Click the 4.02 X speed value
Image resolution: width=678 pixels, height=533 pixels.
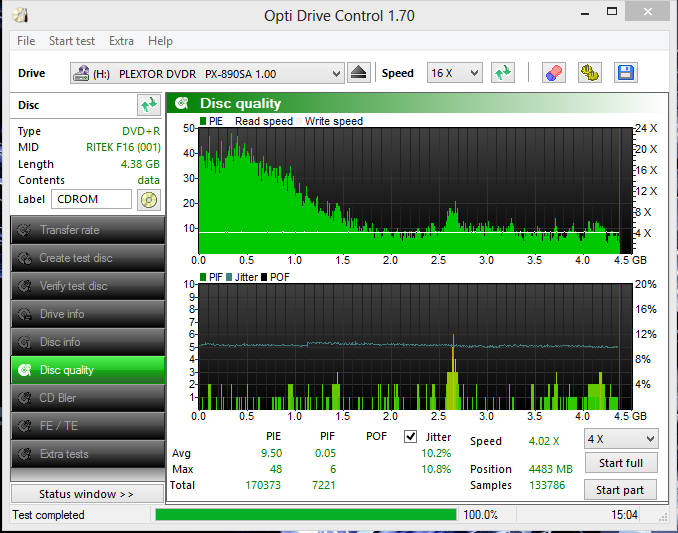544,441
